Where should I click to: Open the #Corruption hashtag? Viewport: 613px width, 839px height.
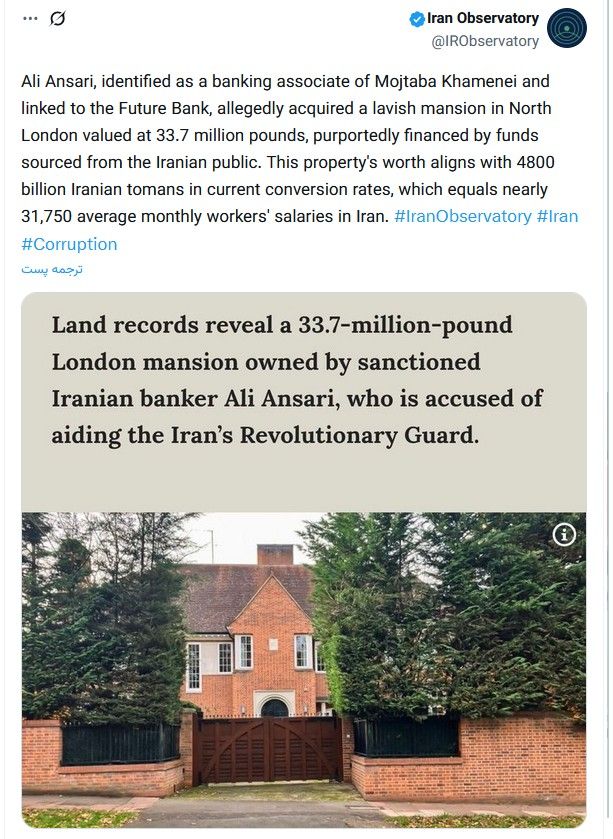(x=69, y=244)
